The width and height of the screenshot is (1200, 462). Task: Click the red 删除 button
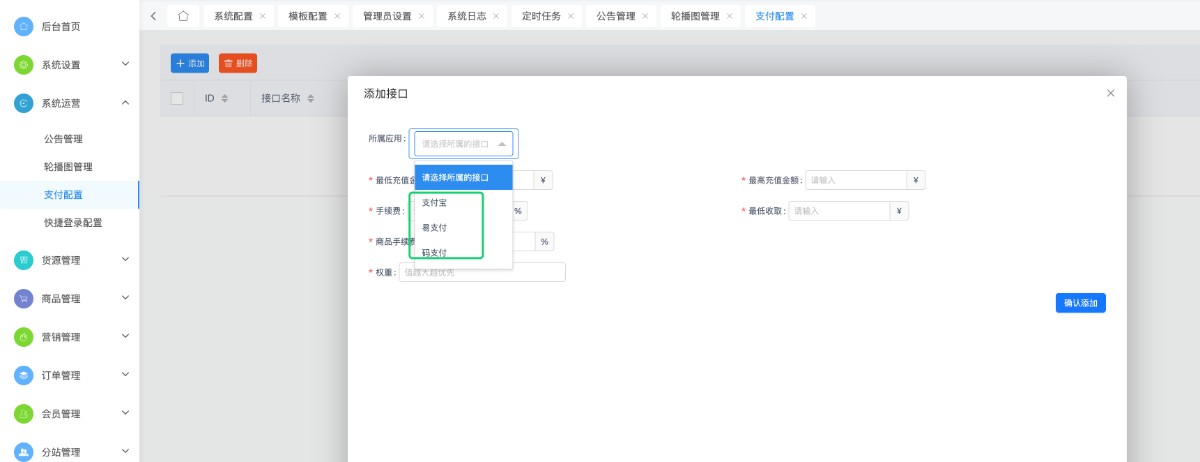pos(238,63)
